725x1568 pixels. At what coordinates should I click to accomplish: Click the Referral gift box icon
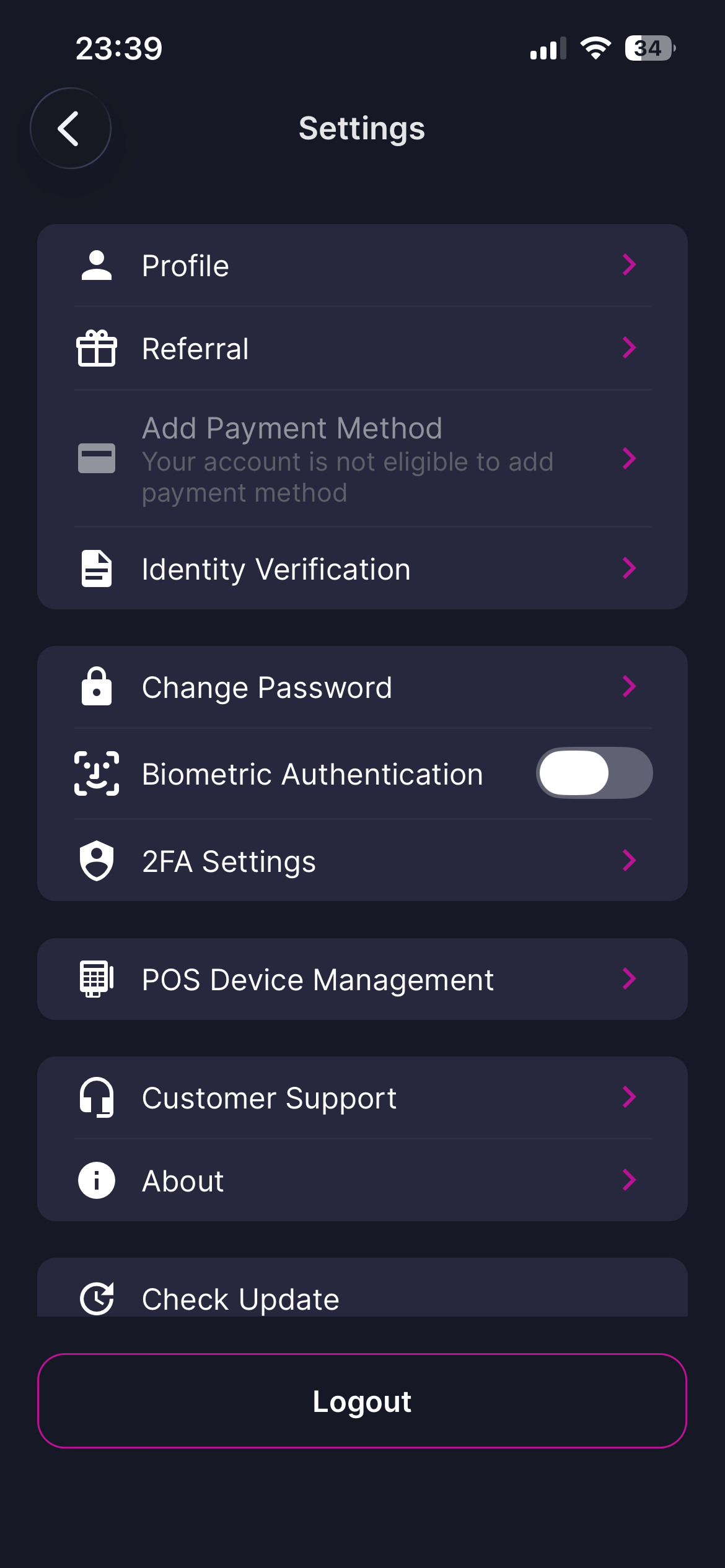coord(97,349)
